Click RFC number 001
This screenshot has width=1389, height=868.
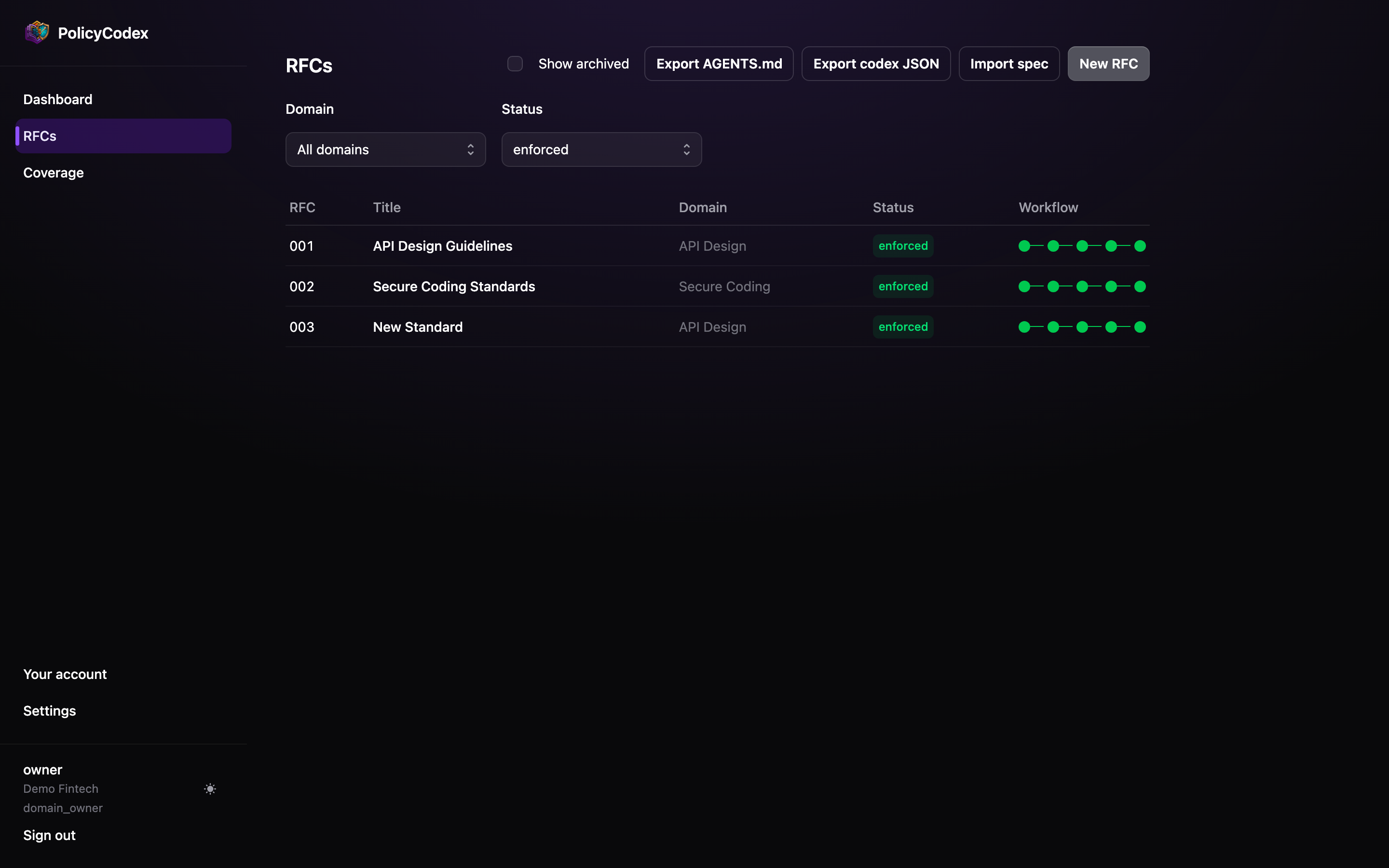[x=302, y=246]
